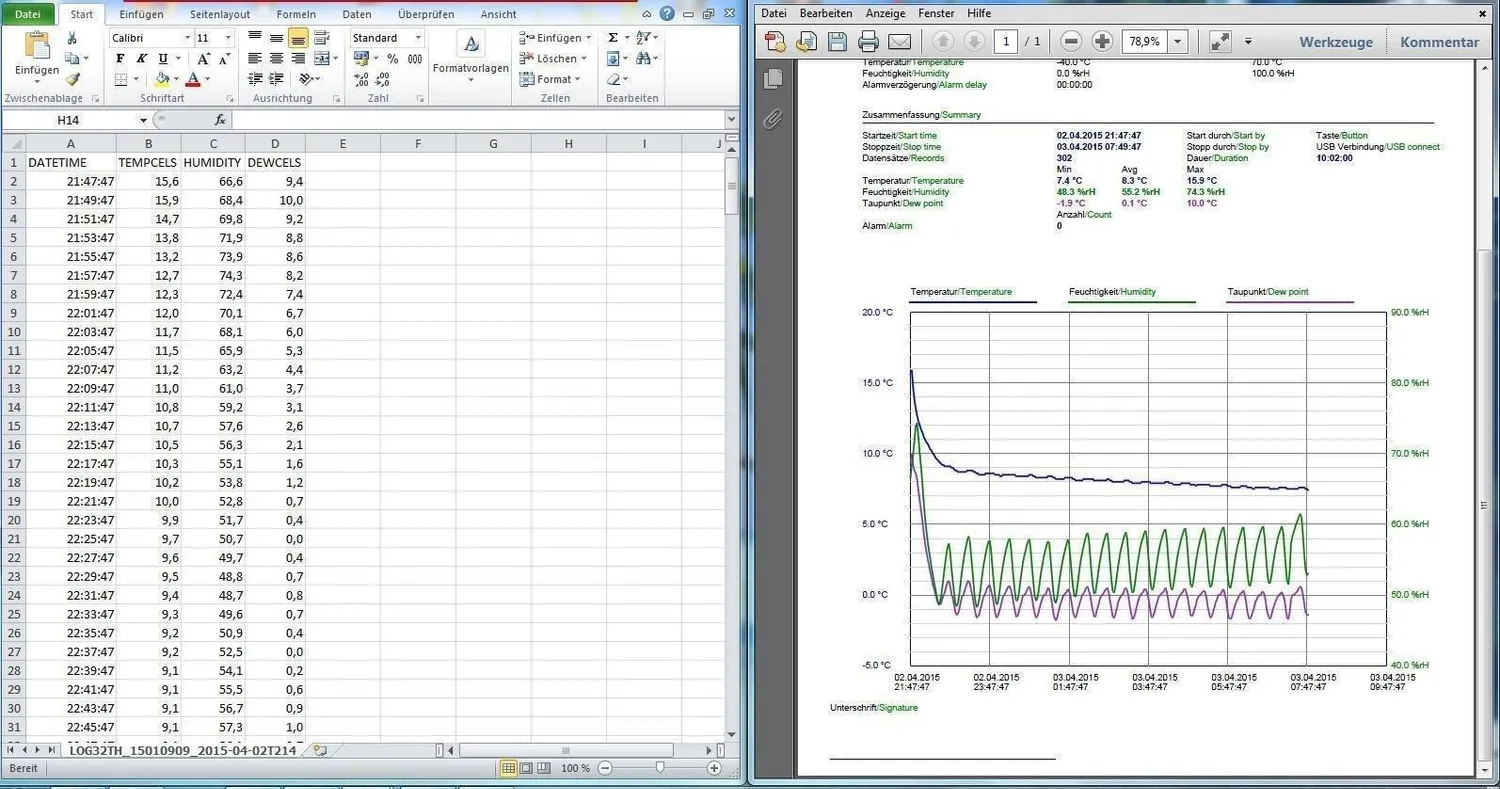Screen dimensions: 1500x789
Task: Open the Anzeige menu in PDF reader
Action: point(885,13)
